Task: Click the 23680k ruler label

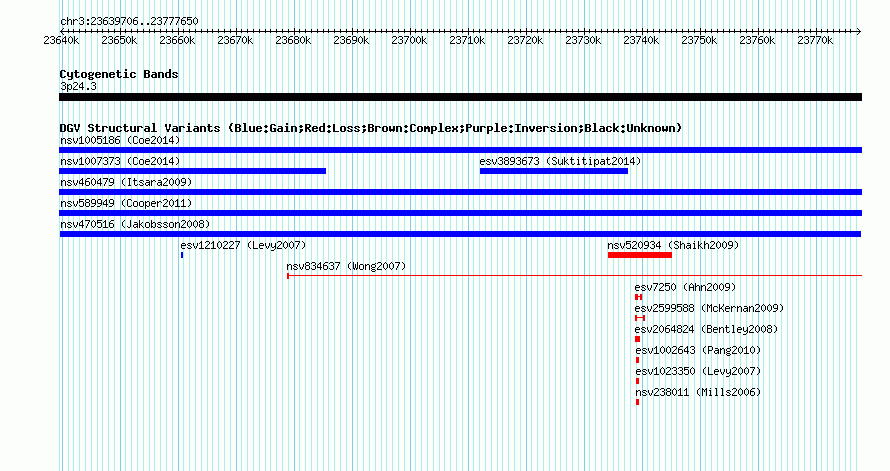Action: pos(293,40)
